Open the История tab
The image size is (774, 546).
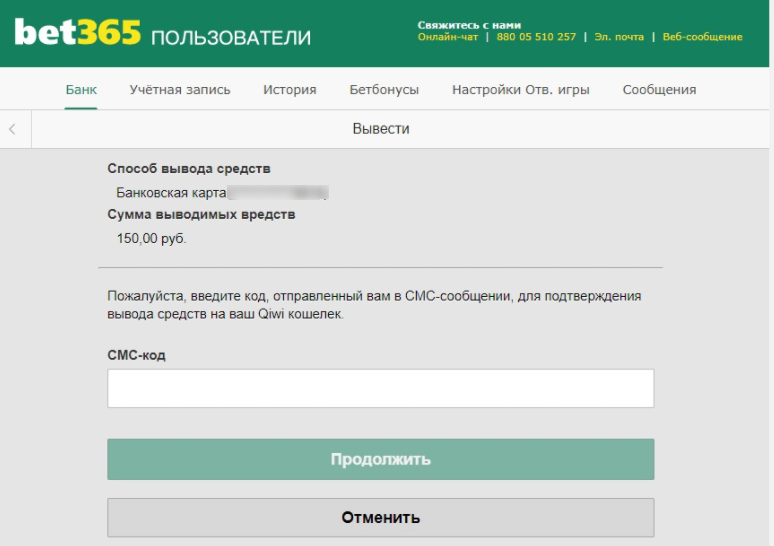(290, 90)
